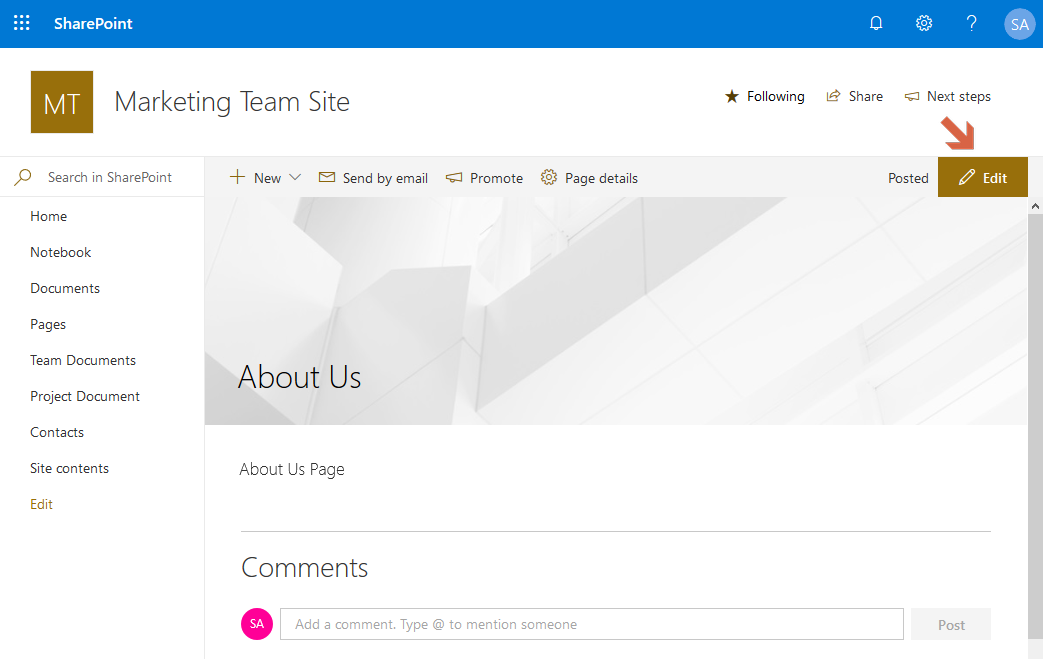Image resolution: width=1043 pixels, height=659 pixels.
Task: Open the Send by email envelope icon
Action: click(326, 177)
